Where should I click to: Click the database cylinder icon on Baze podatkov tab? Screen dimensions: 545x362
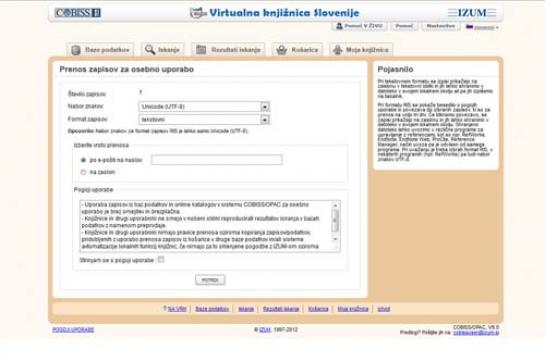(x=76, y=50)
